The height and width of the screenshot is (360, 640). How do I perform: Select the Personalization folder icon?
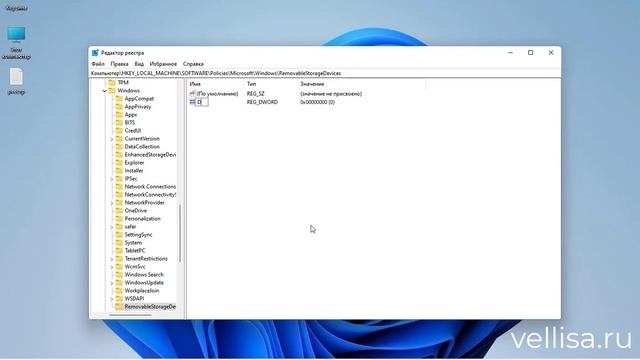[x=119, y=219]
